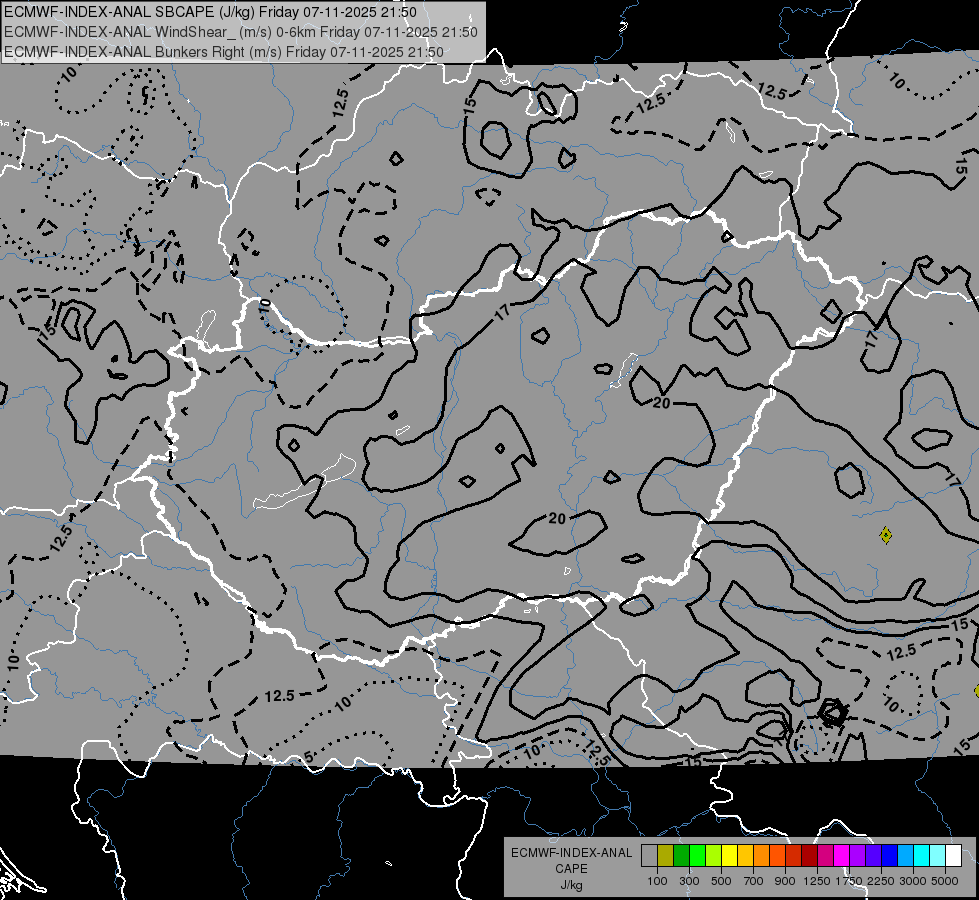Screen dimensions: 979x900
Task: Click the SBCAPE (J/kg) title line
Action: point(210,12)
